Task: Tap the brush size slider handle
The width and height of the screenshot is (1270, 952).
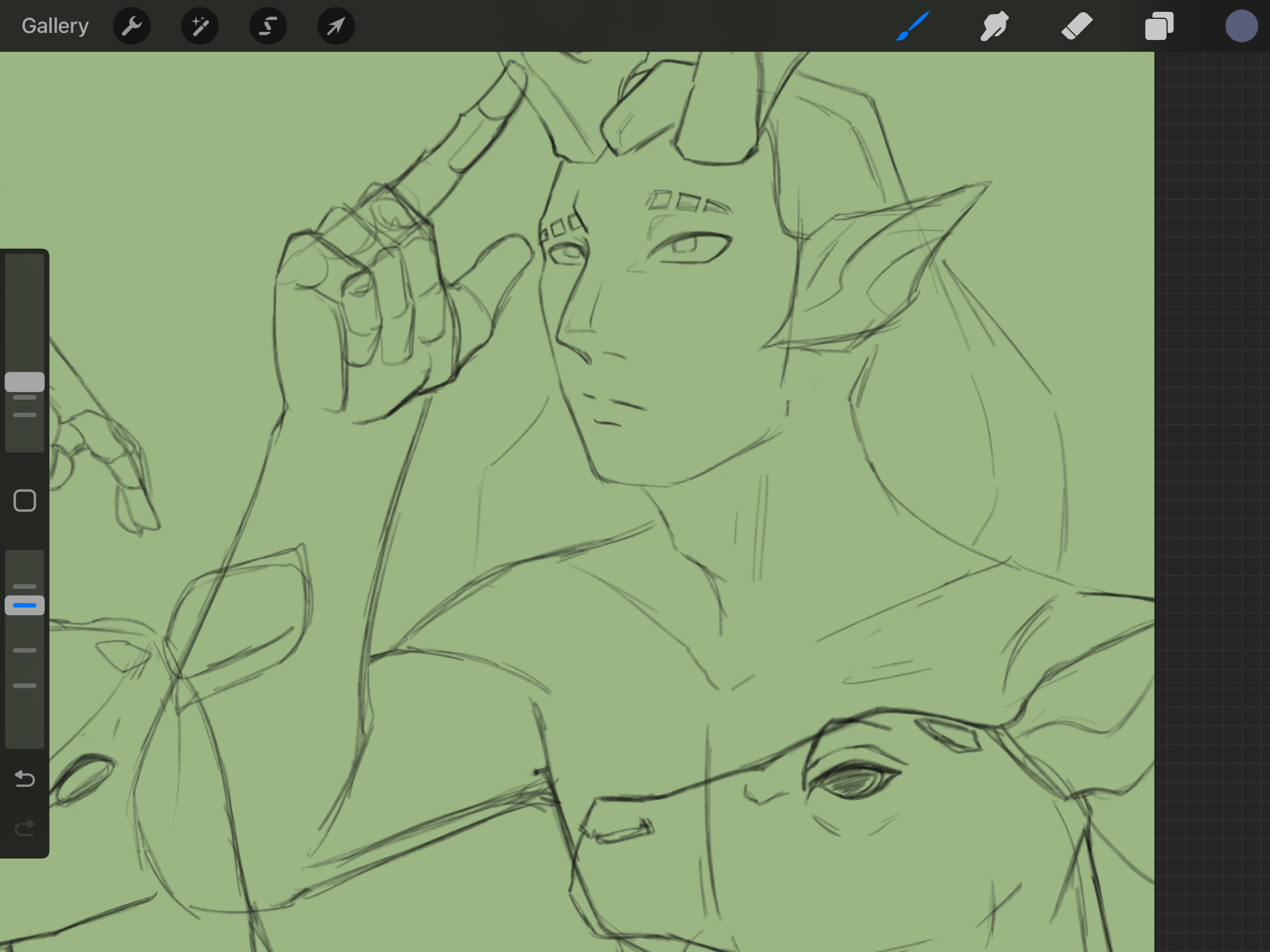Action: tap(25, 382)
